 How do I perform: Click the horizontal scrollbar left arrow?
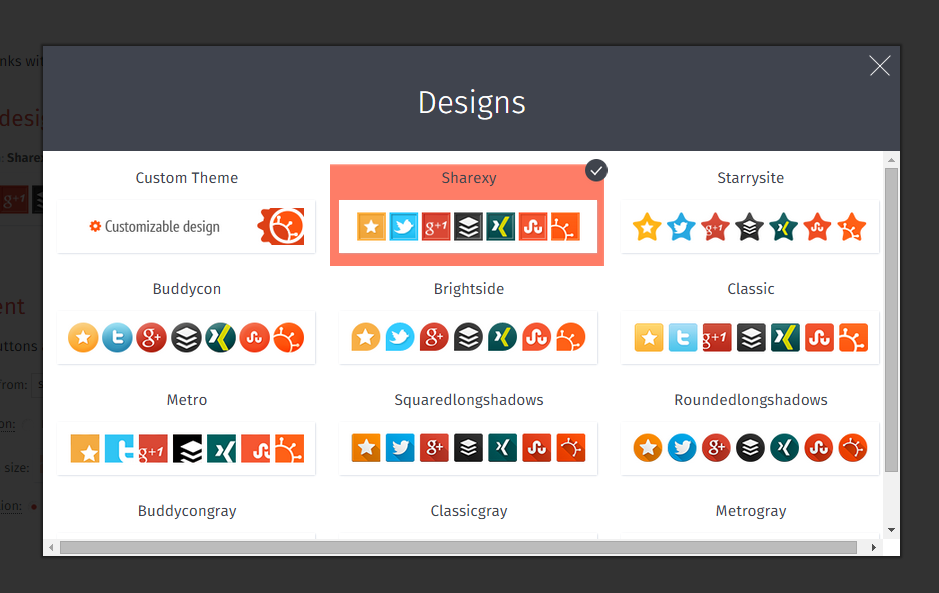point(52,547)
